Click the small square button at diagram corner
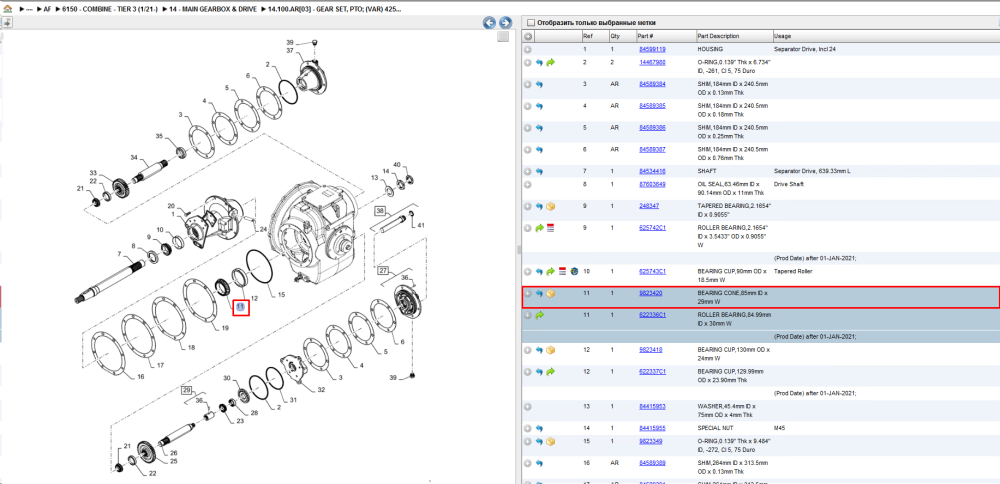1000x484 pixels. 503,36
